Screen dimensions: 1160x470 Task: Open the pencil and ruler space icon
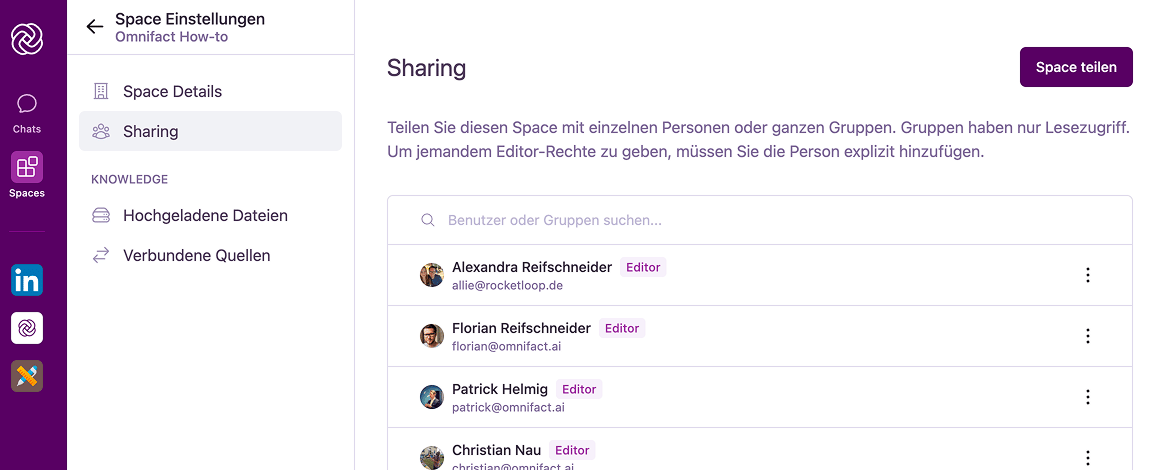click(x=27, y=376)
